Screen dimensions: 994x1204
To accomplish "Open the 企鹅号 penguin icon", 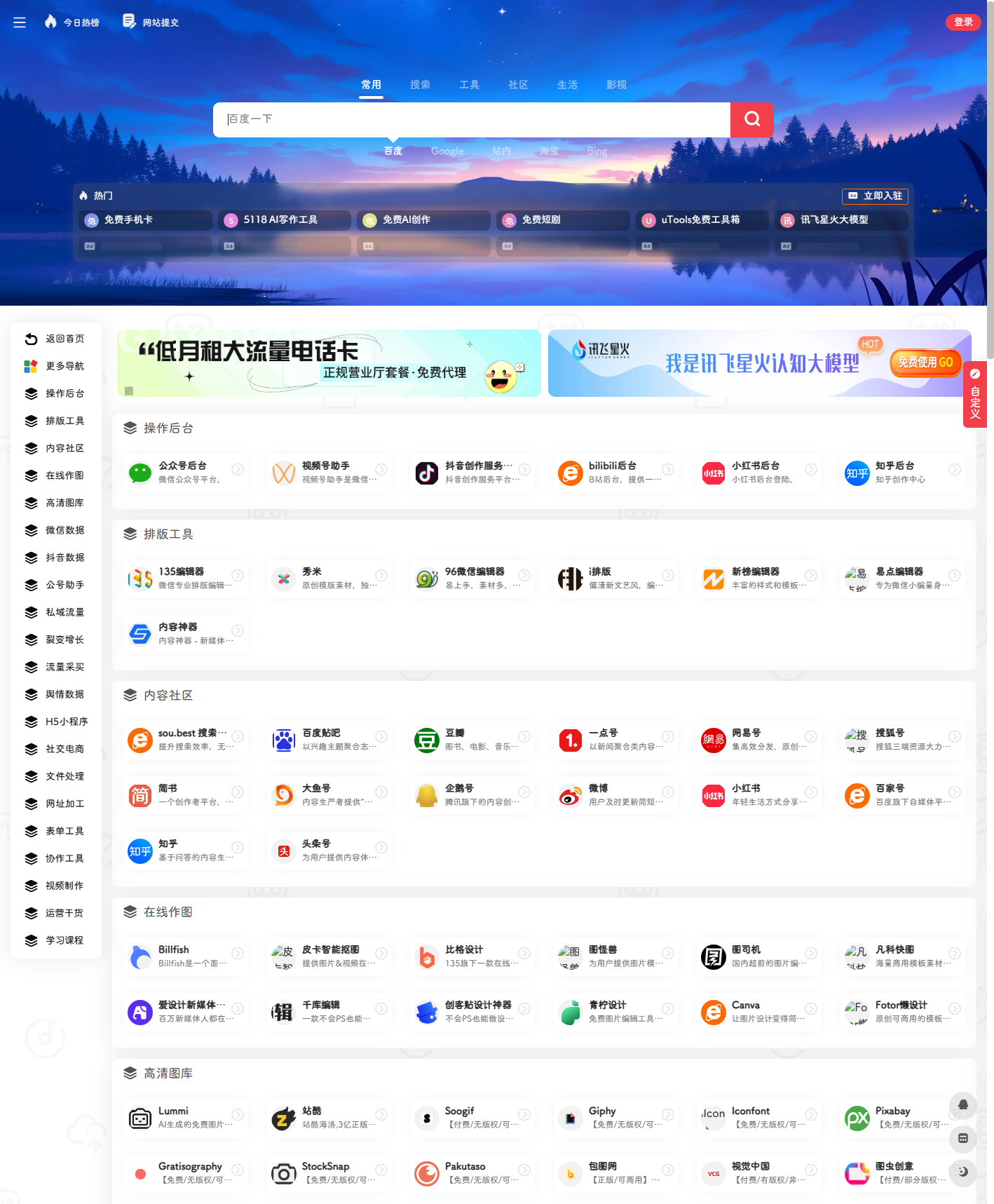I will point(427,795).
